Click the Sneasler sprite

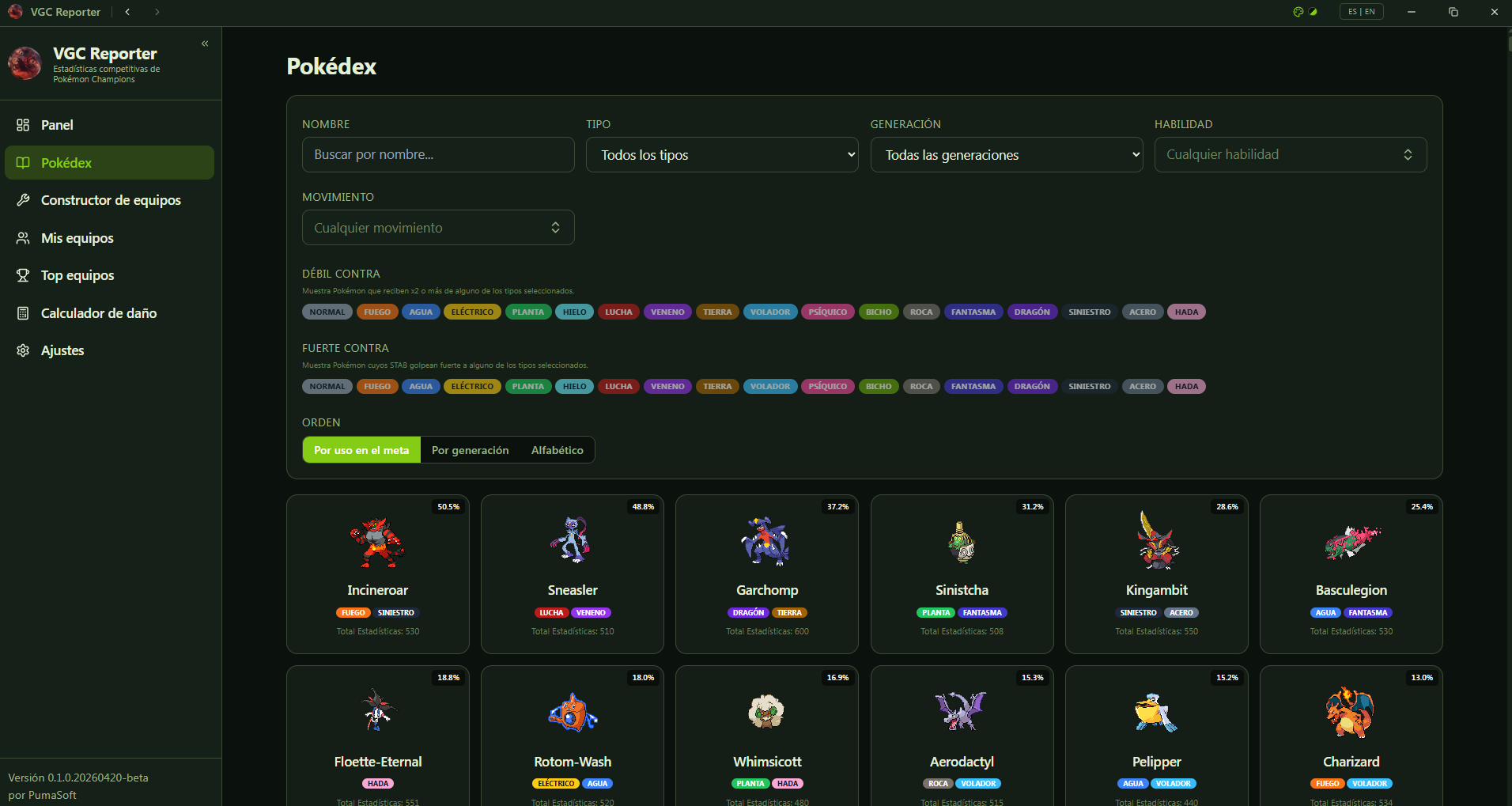tap(572, 540)
